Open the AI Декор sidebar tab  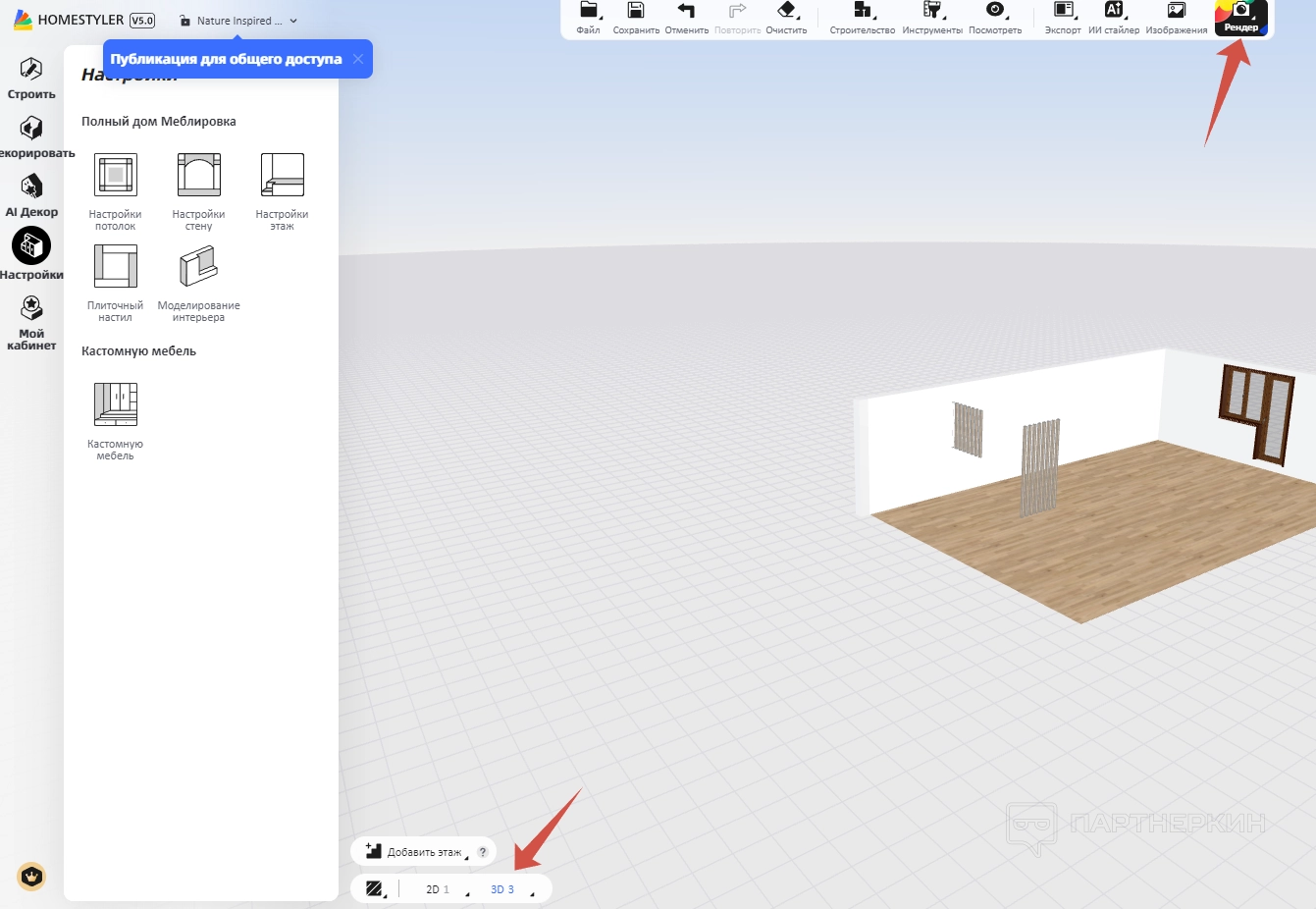(31, 195)
